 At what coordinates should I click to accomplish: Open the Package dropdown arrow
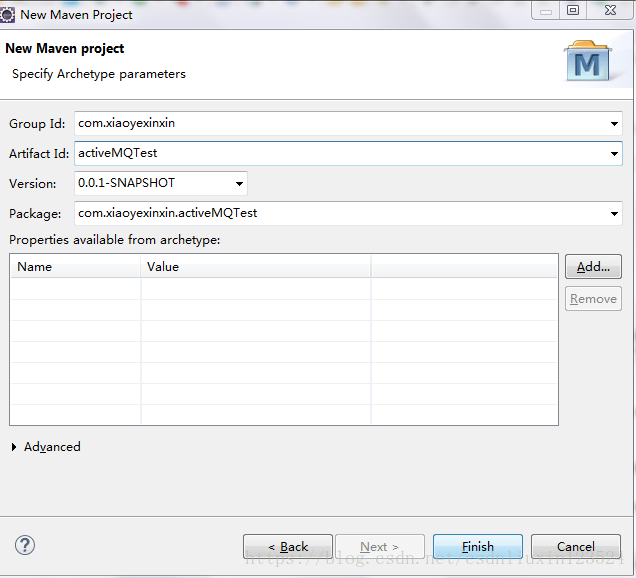pyautogui.click(x=614, y=213)
